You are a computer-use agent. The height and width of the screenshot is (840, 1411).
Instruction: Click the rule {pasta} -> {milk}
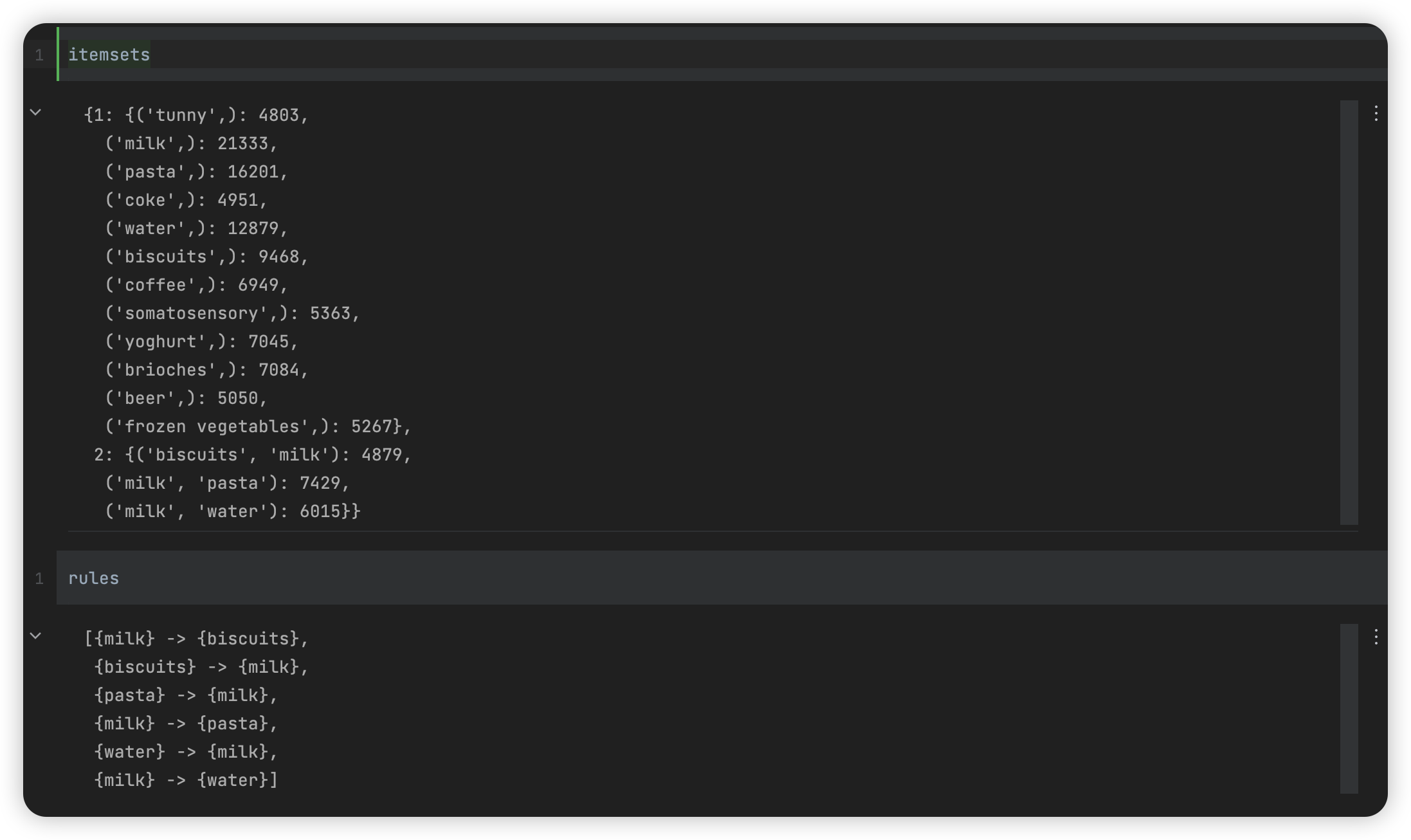coord(186,695)
